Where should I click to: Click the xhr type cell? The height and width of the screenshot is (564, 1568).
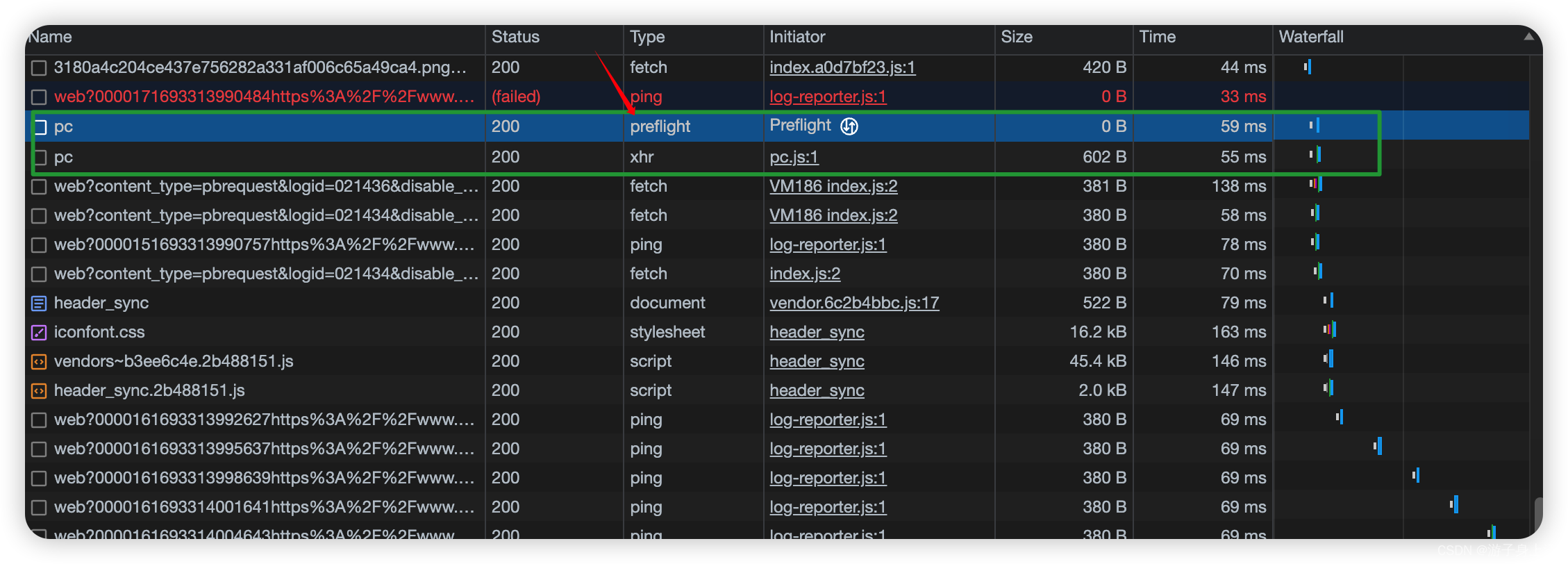point(642,157)
